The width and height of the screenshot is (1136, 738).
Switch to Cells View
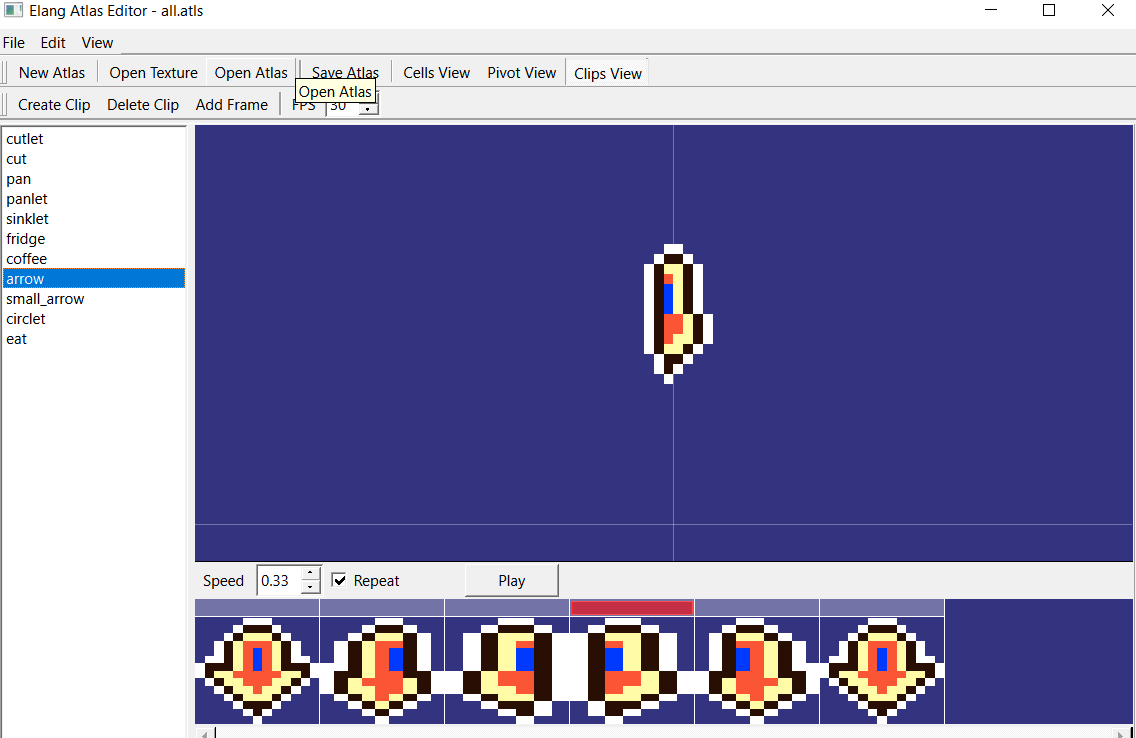pyautogui.click(x=436, y=72)
